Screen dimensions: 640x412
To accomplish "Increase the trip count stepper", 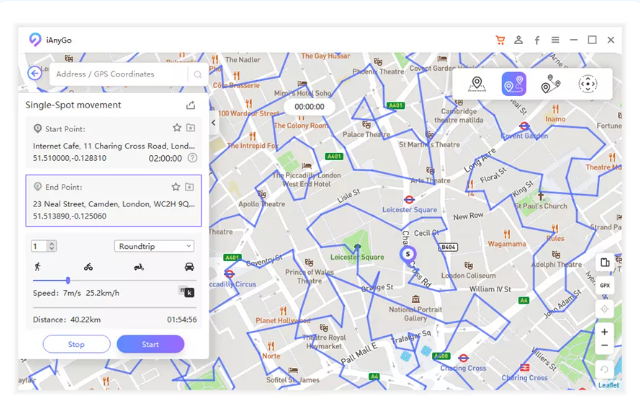I will coord(52,243).
